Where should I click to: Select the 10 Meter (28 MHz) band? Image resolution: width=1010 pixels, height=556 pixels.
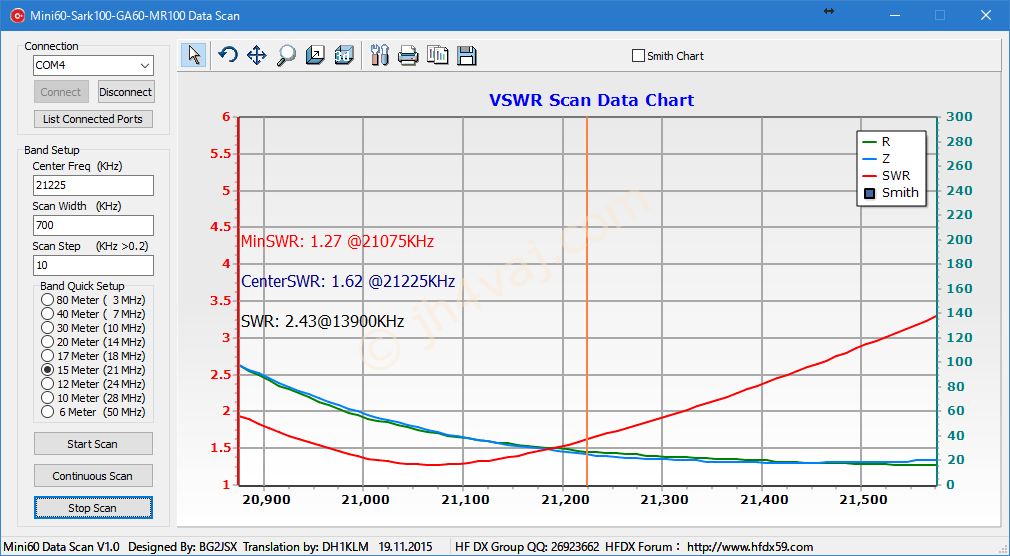point(47,398)
